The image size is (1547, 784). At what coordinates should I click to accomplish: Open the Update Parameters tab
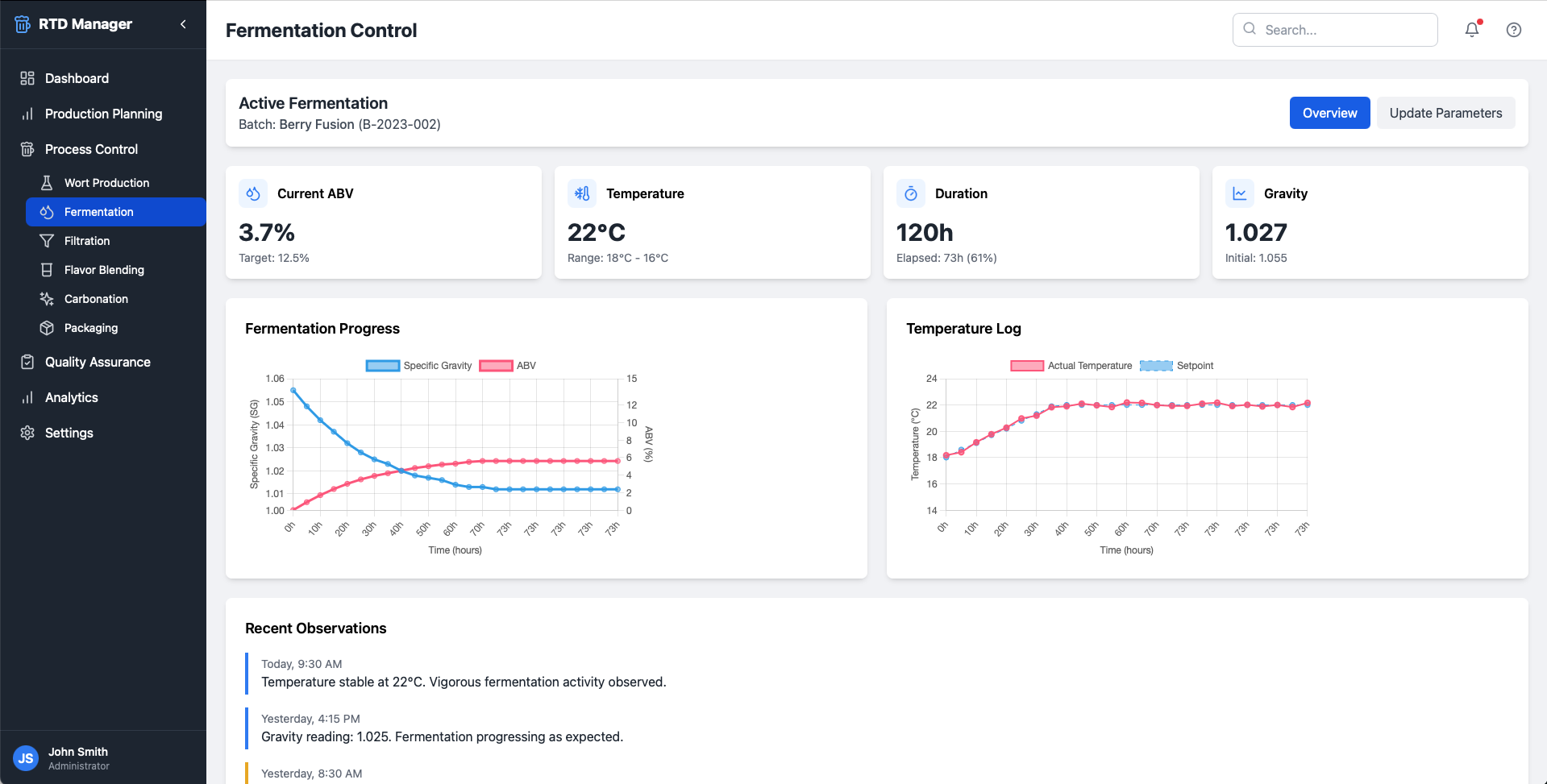(1445, 113)
